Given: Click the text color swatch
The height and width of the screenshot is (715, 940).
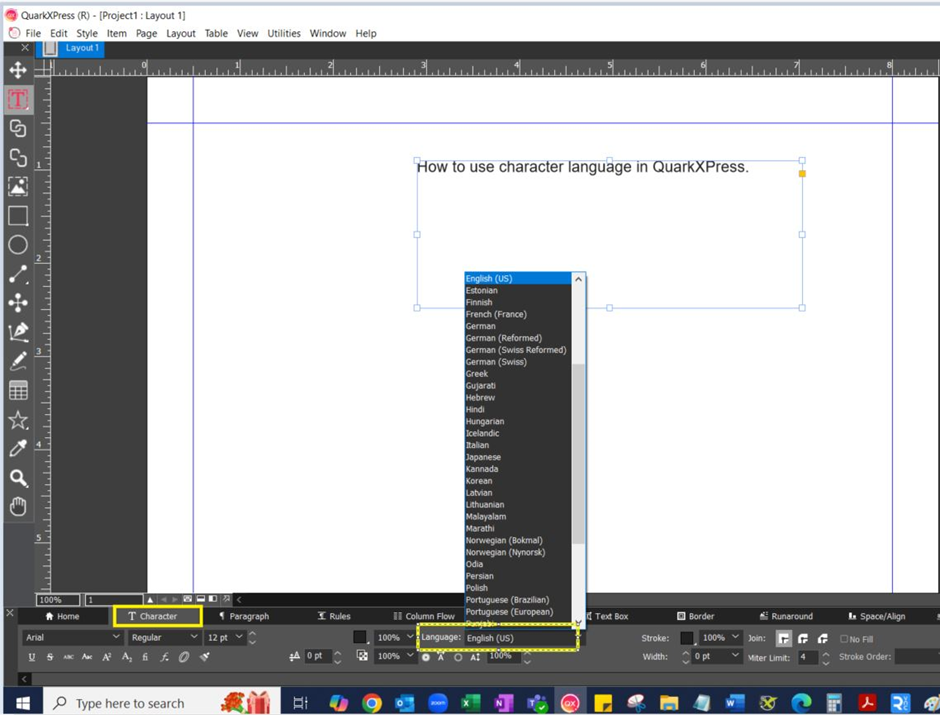Looking at the screenshot, I should coord(362,638).
